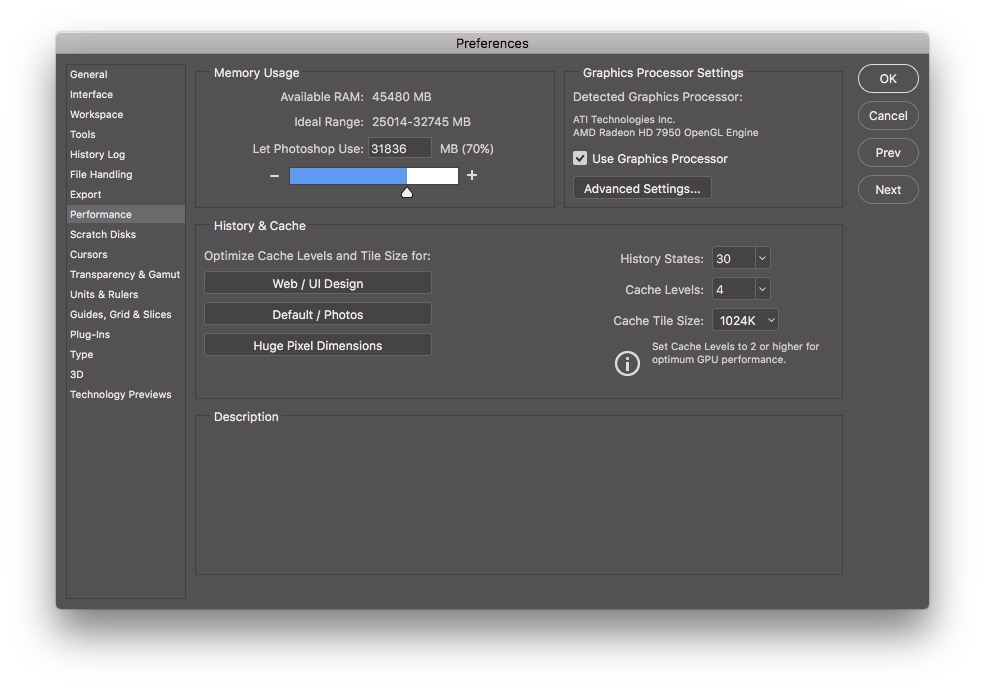Viewport: 985px width, 689px height.
Task: Click the Cache Levels value field
Action: pyautogui.click(x=733, y=289)
